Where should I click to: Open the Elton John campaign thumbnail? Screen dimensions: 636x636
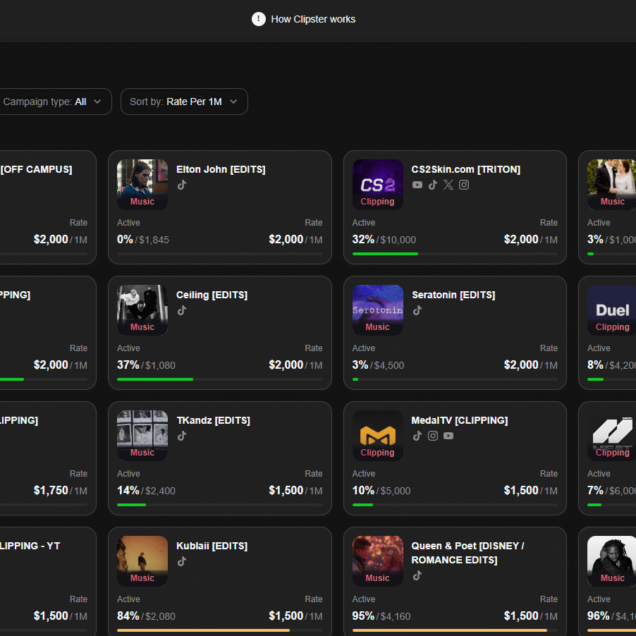[x=142, y=184]
